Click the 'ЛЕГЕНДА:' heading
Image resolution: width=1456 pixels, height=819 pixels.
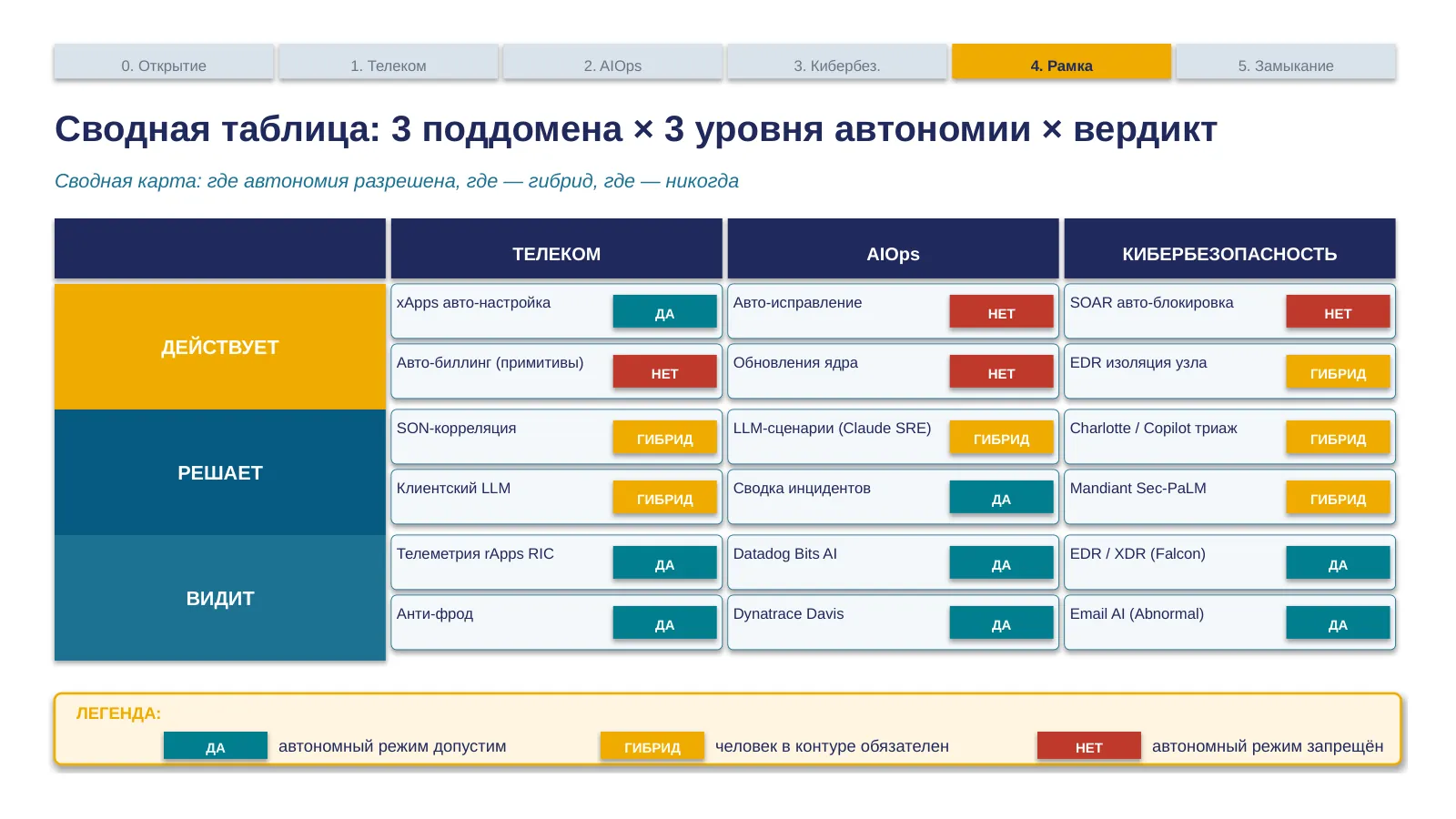[118, 713]
